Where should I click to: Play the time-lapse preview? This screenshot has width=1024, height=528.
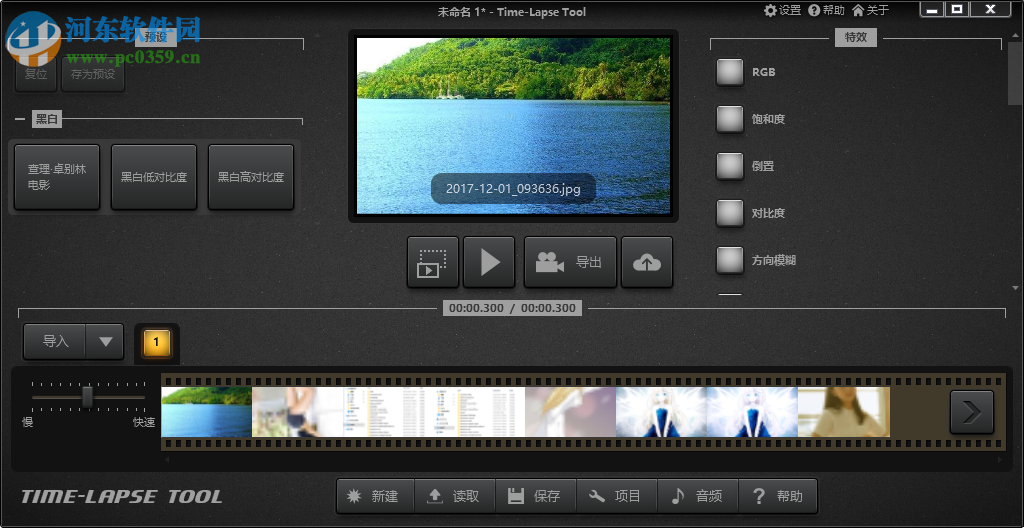(x=489, y=262)
